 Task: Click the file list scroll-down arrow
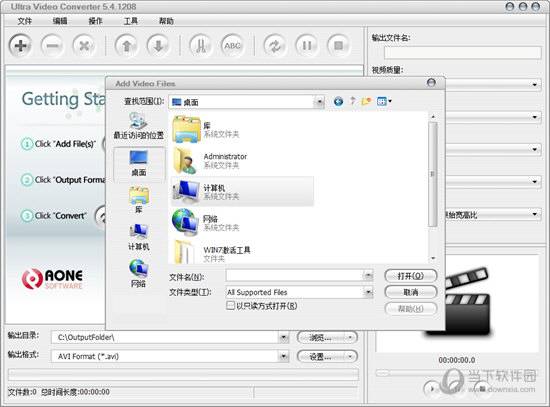(433, 259)
